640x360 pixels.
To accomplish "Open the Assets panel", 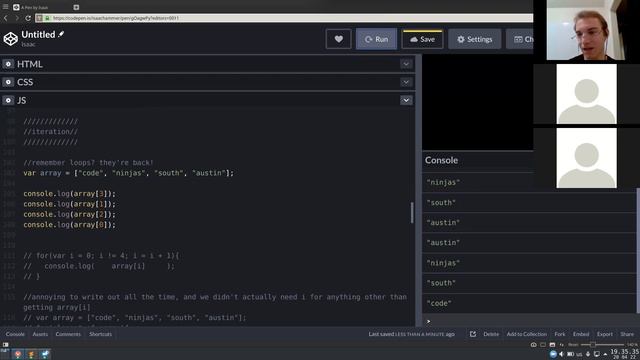I will pos(40,334).
